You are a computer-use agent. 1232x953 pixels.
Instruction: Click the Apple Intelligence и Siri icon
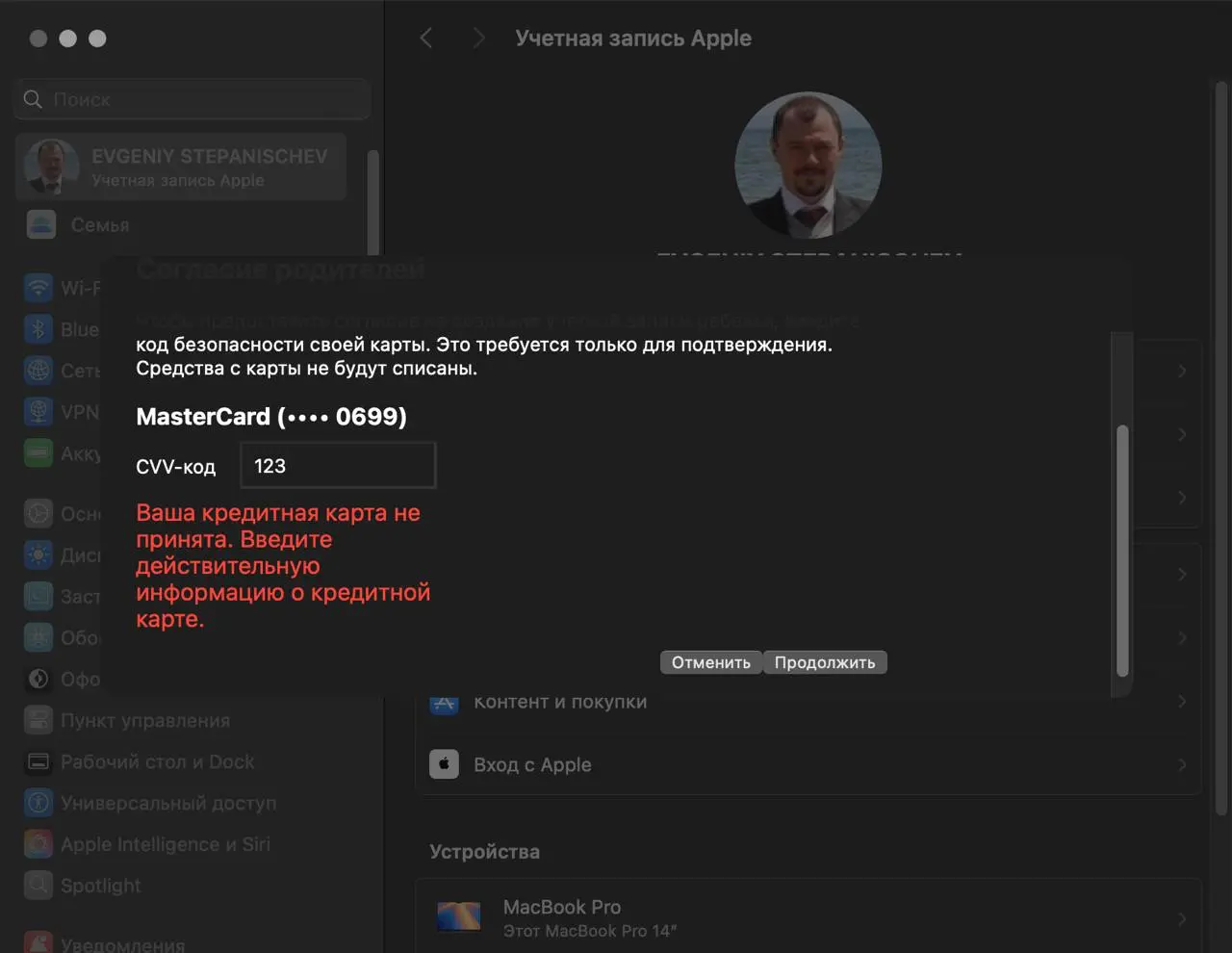38,844
